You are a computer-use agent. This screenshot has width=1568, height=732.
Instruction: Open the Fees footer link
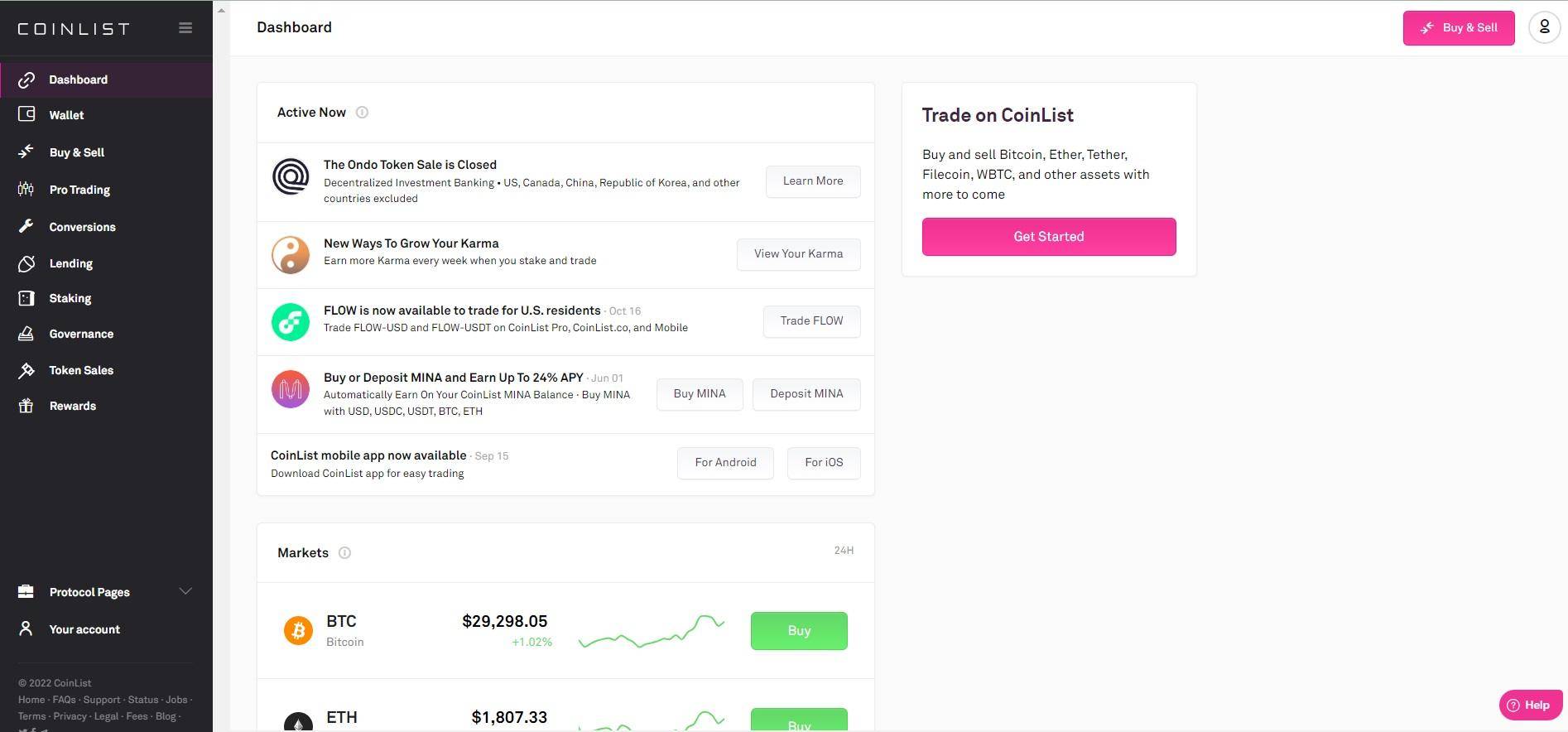137,716
